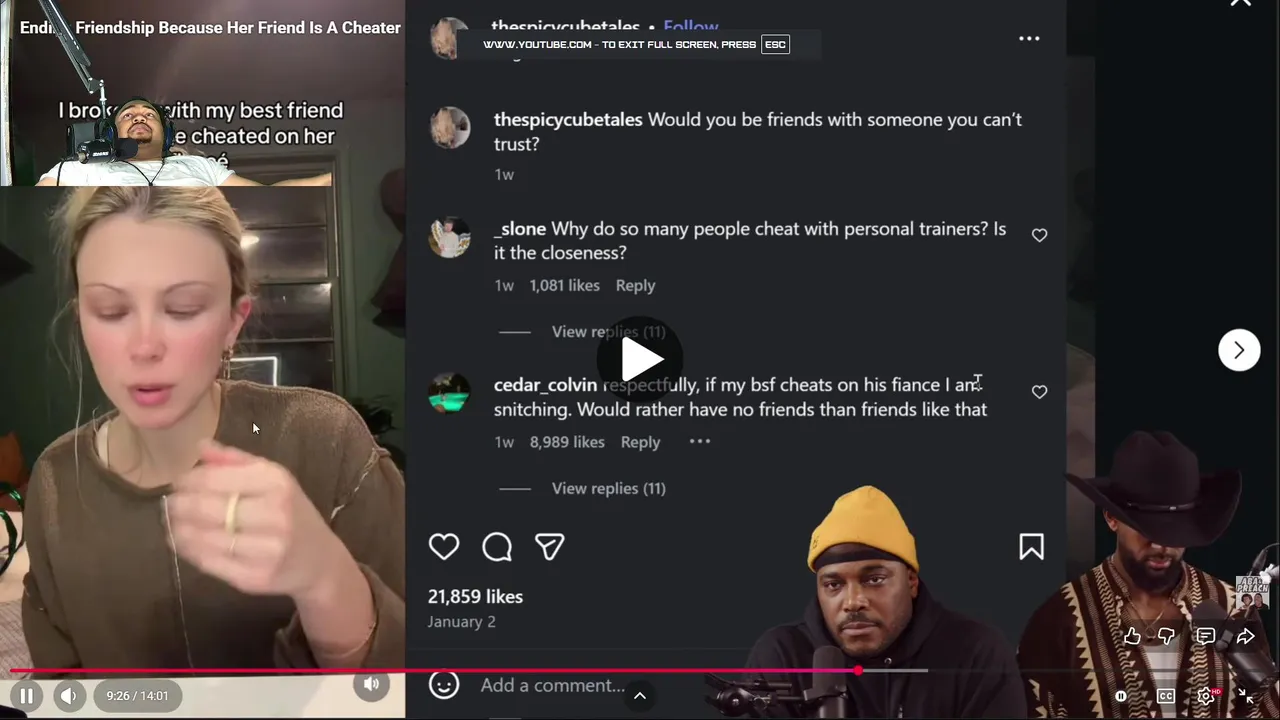The width and height of the screenshot is (1280, 720).
Task: Open three-dot options menu at post header
Action: tap(1029, 38)
